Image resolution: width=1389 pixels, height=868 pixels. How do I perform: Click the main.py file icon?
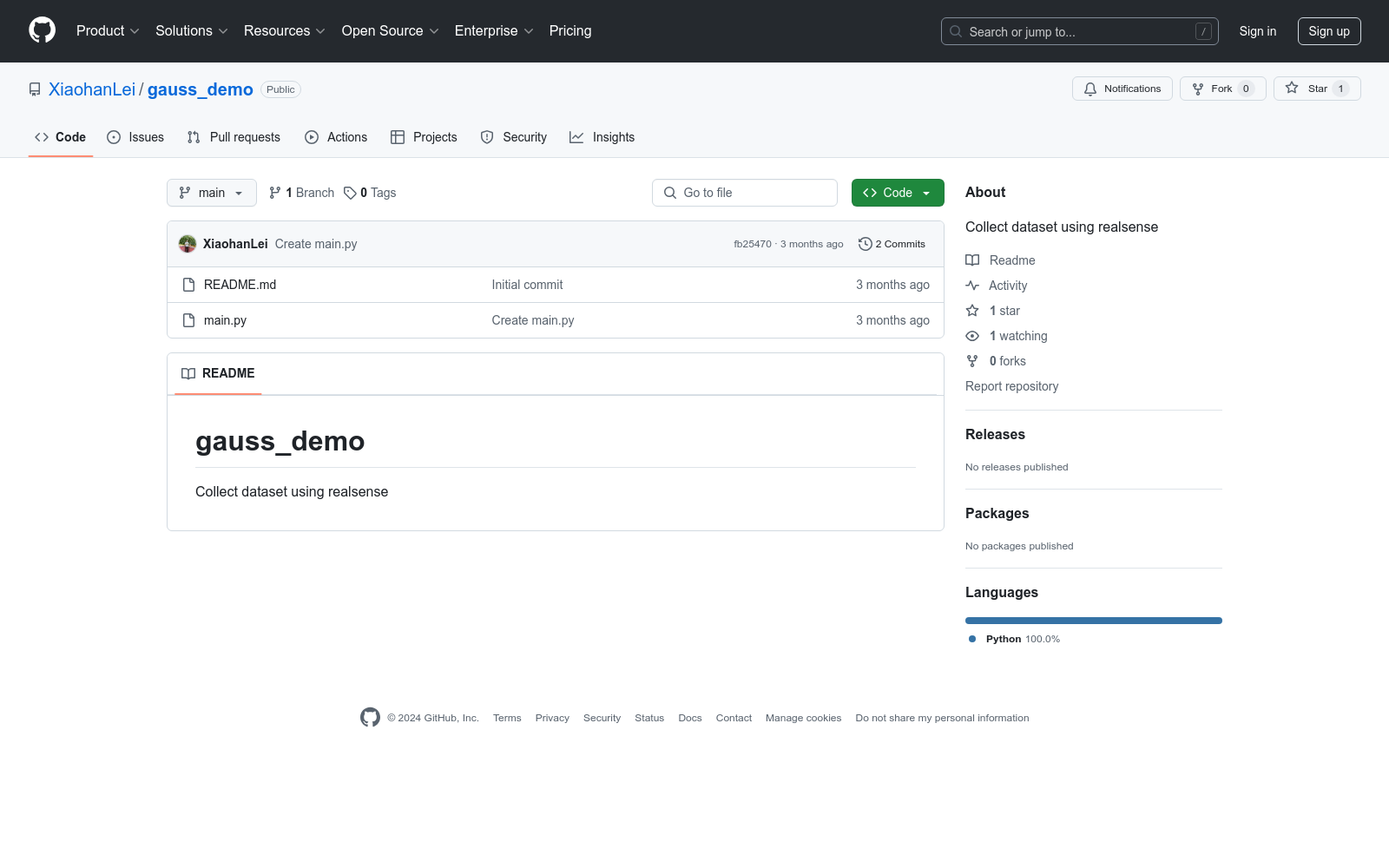click(188, 320)
